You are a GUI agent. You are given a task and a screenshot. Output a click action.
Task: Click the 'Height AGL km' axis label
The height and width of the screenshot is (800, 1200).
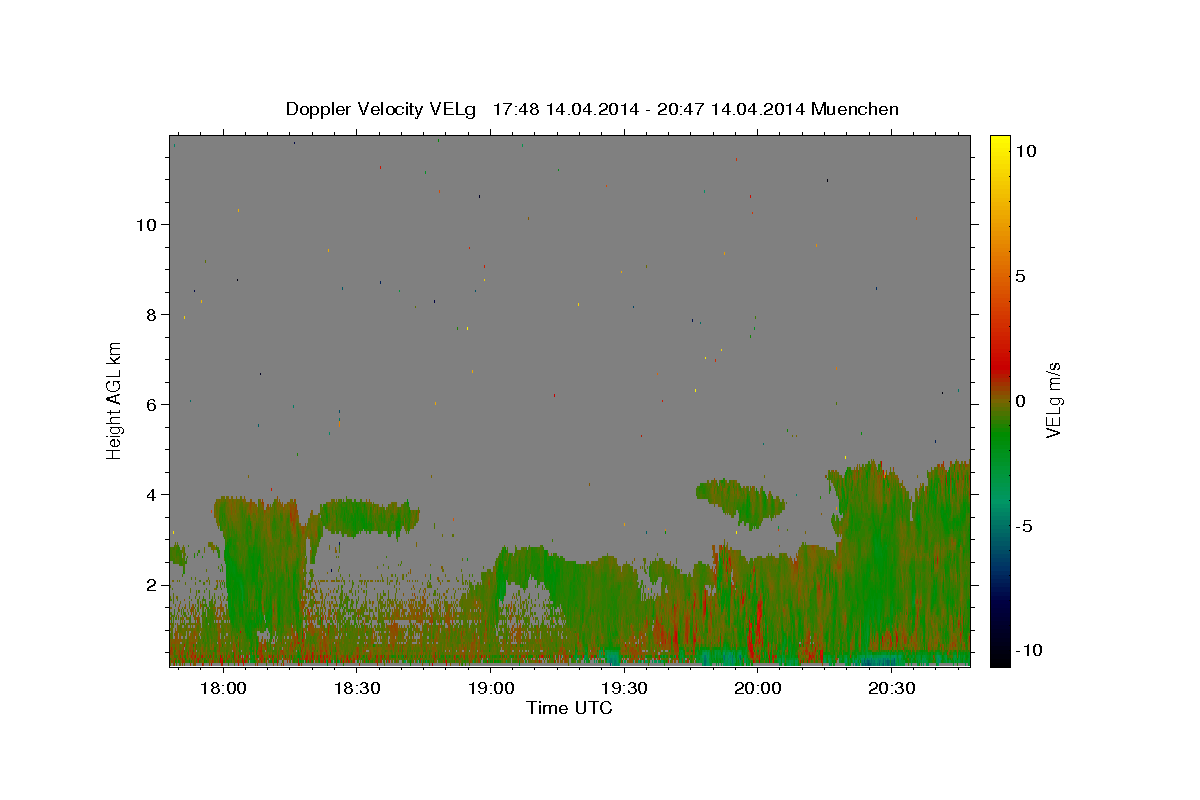pos(114,400)
